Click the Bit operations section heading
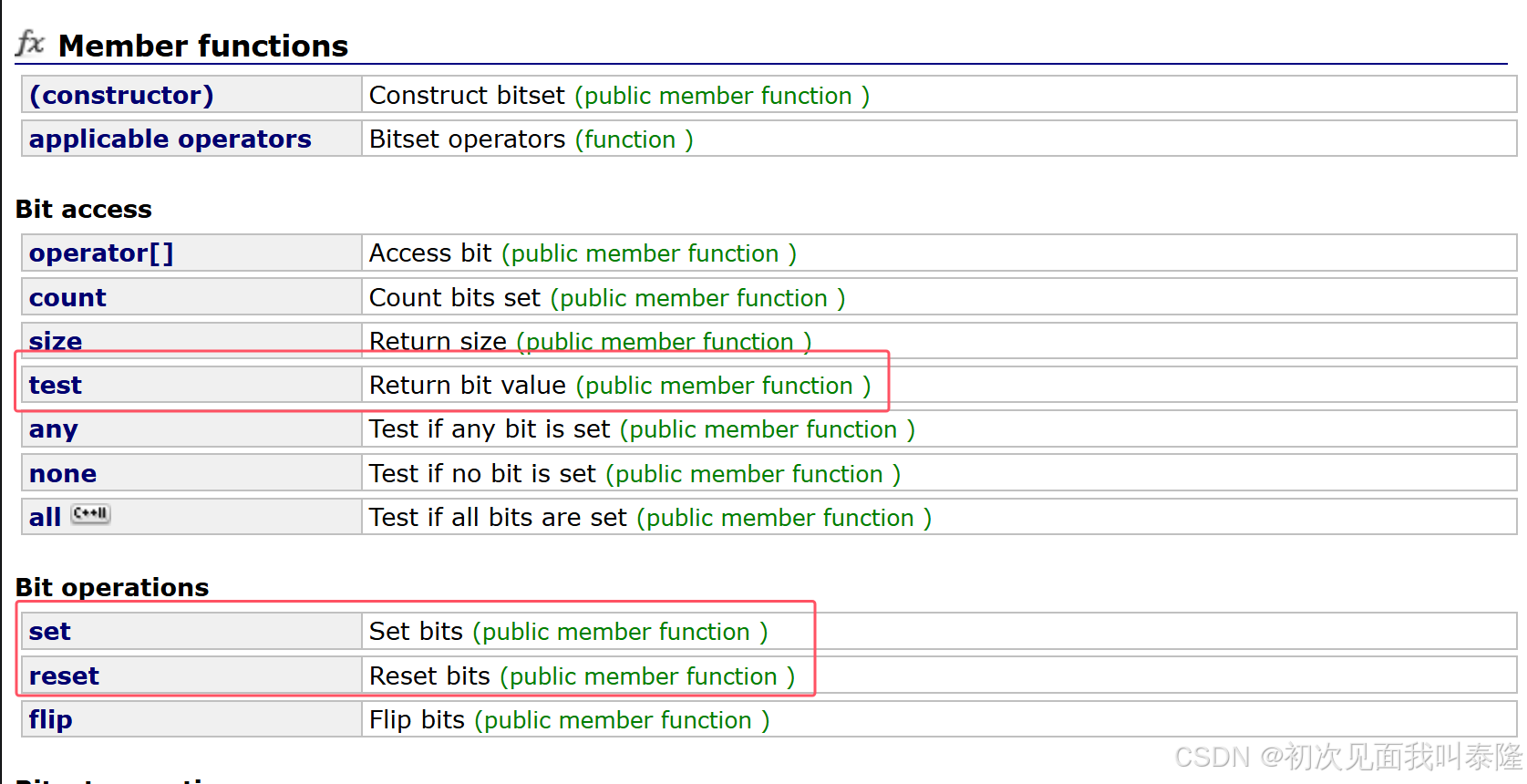1527x784 pixels. [x=112, y=587]
